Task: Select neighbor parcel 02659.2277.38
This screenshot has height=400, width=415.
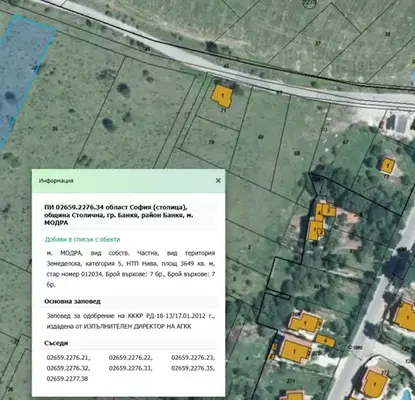Action: point(67,379)
